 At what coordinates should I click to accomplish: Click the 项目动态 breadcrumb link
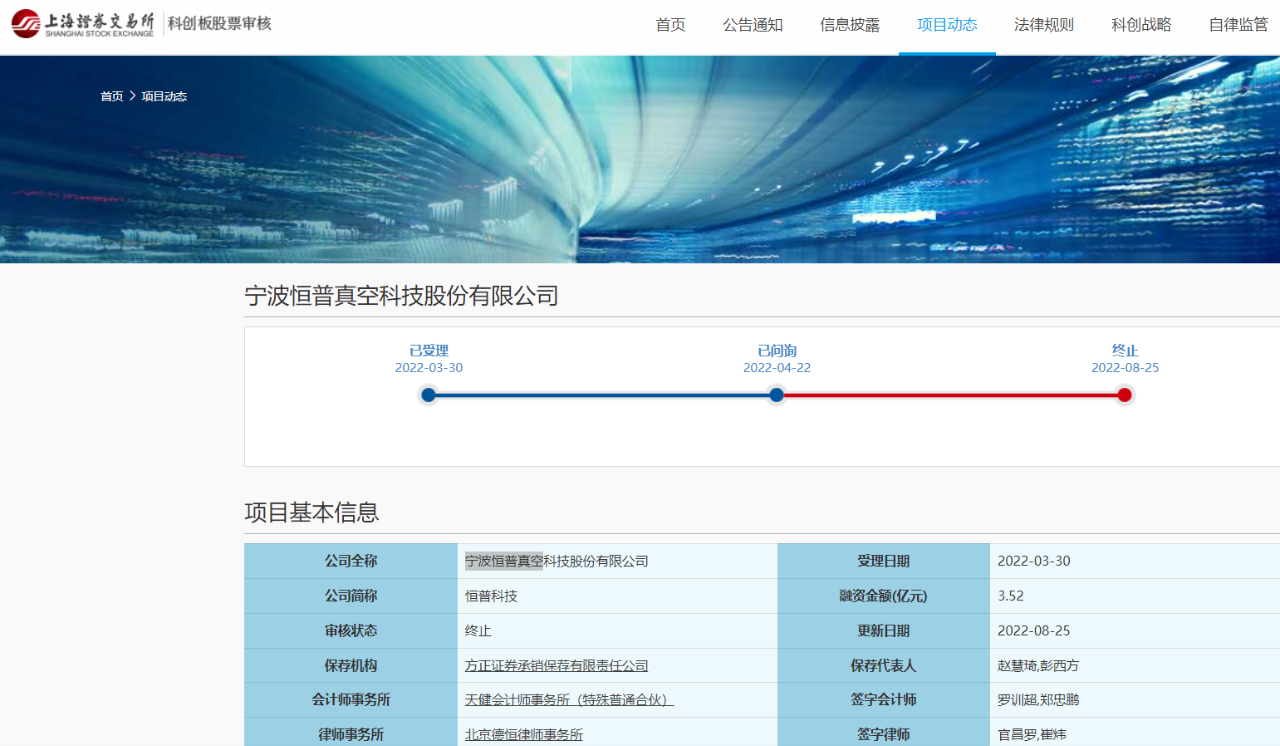[164, 97]
